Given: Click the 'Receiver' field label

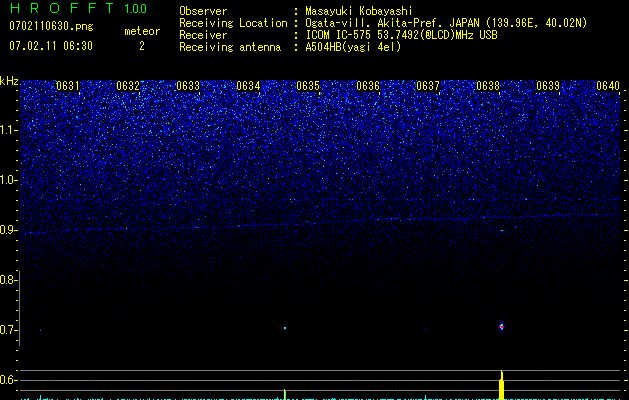Looking at the screenshot, I should 203,35.
